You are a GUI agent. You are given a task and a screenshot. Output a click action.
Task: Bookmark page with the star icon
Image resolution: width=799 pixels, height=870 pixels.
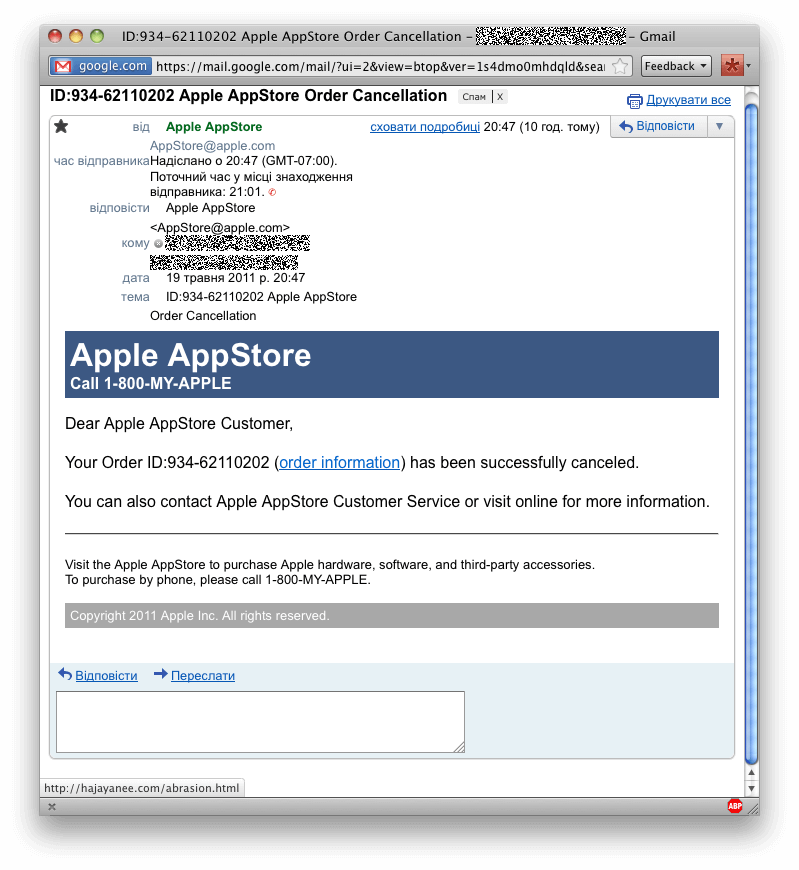[620, 67]
